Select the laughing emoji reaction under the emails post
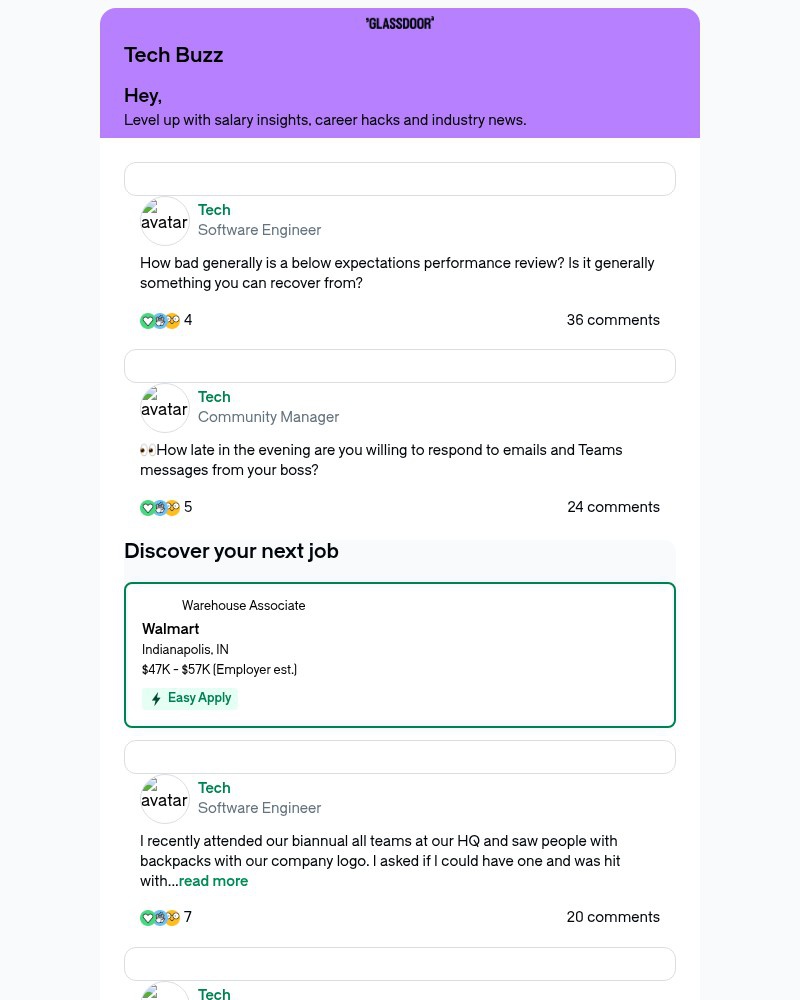Image resolution: width=800 pixels, height=1000 pixels. point(160,507)
